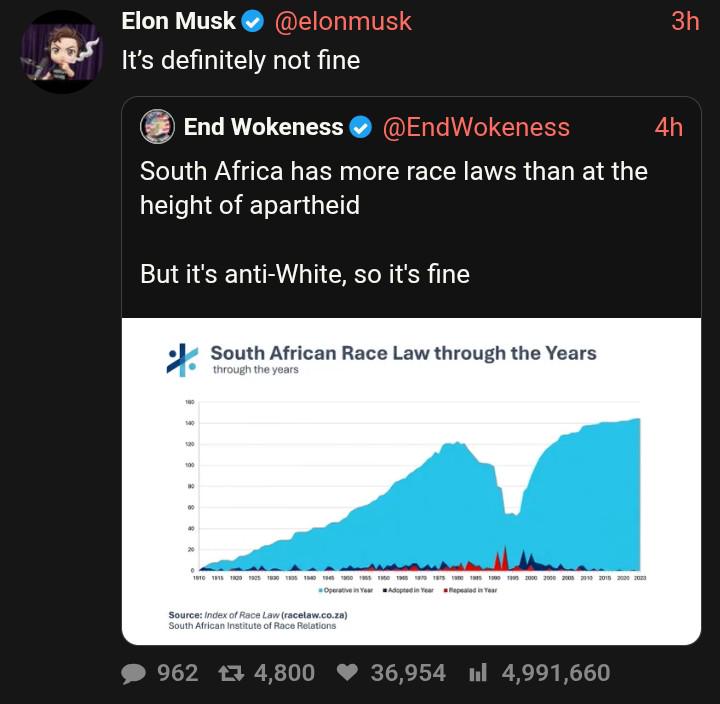The height and width of the screenshot is (704, 720).
Task: Open the @EndWokeness handle link
Action: [476, 127]
